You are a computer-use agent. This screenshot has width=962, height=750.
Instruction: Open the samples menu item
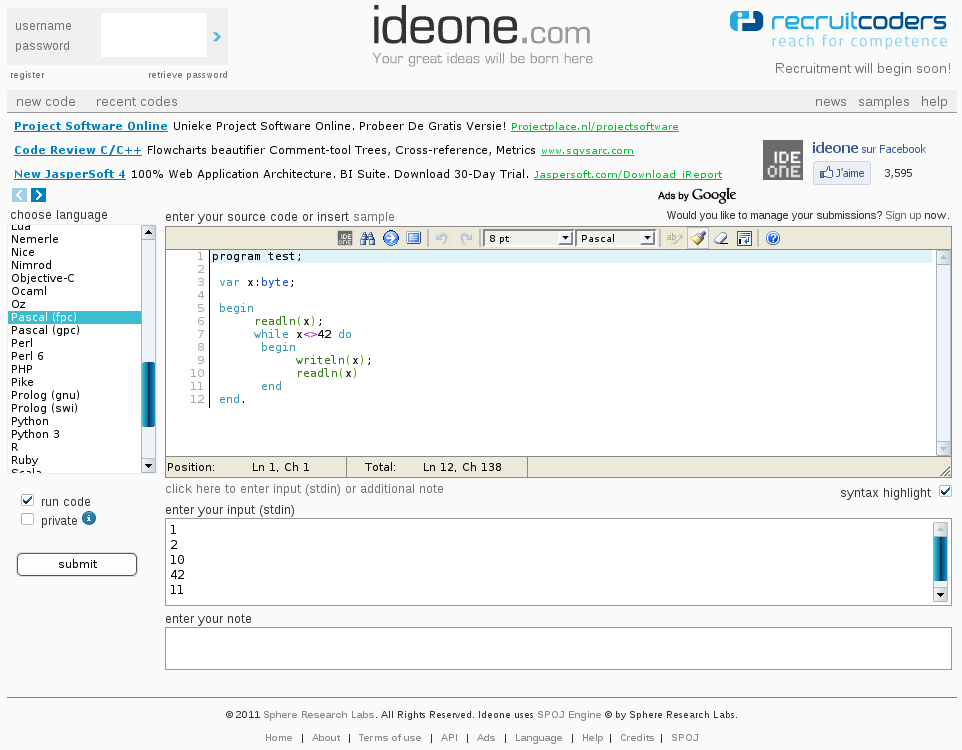883,101
